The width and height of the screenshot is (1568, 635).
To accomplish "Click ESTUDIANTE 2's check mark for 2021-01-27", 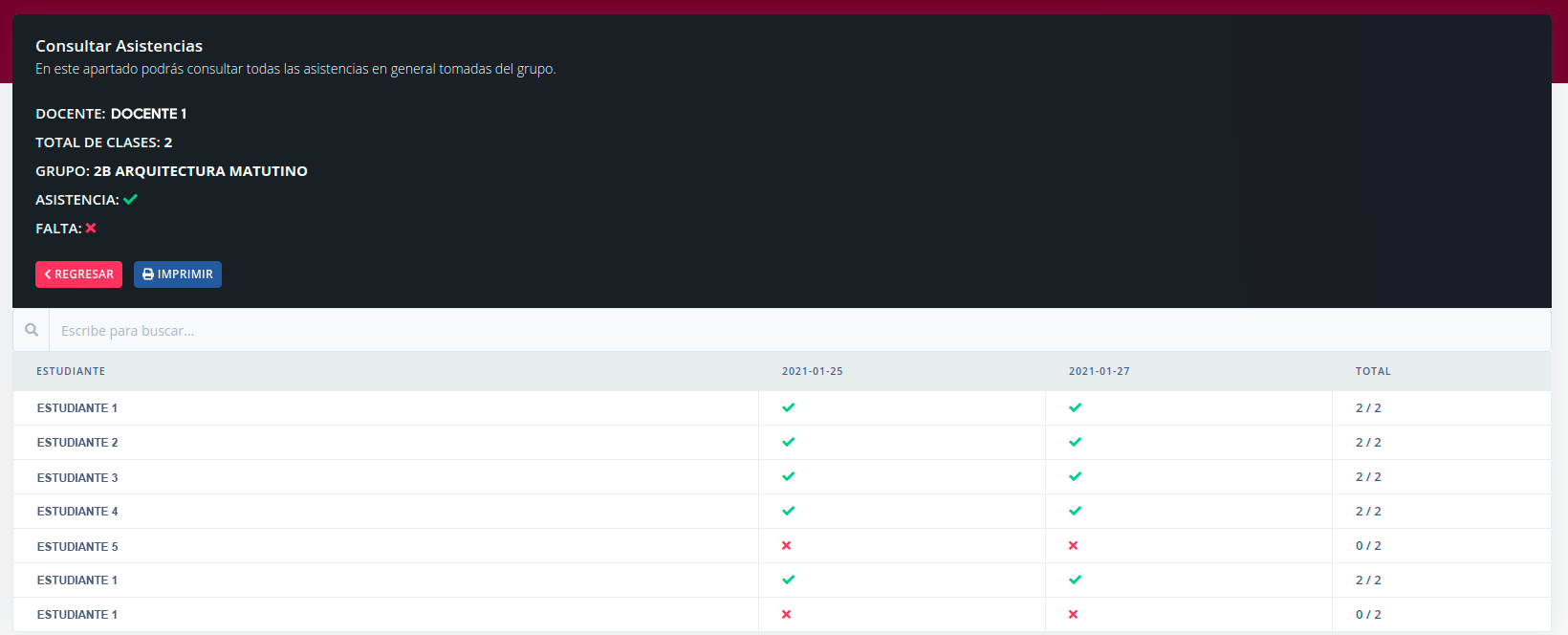I will click(x=1075, y=442).
